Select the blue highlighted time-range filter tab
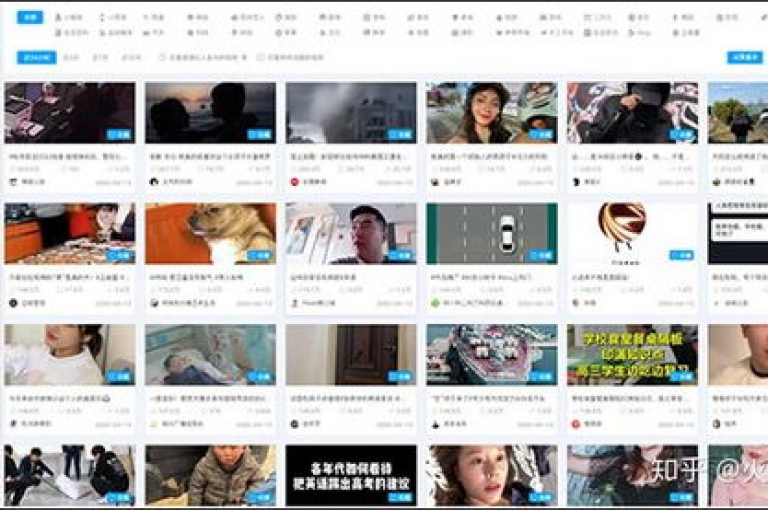Viewport: 768px width, 510px height. pyautogui.click(x=37, y=57)
